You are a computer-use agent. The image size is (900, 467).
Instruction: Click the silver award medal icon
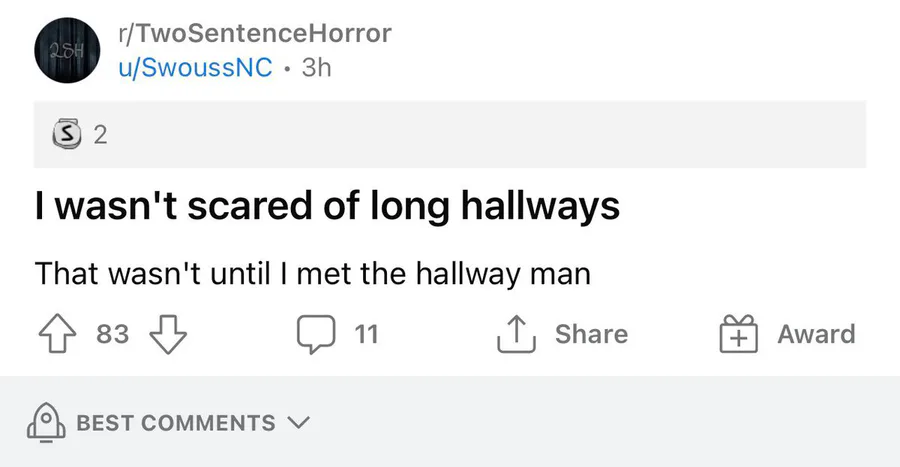(x=68, y=135)
